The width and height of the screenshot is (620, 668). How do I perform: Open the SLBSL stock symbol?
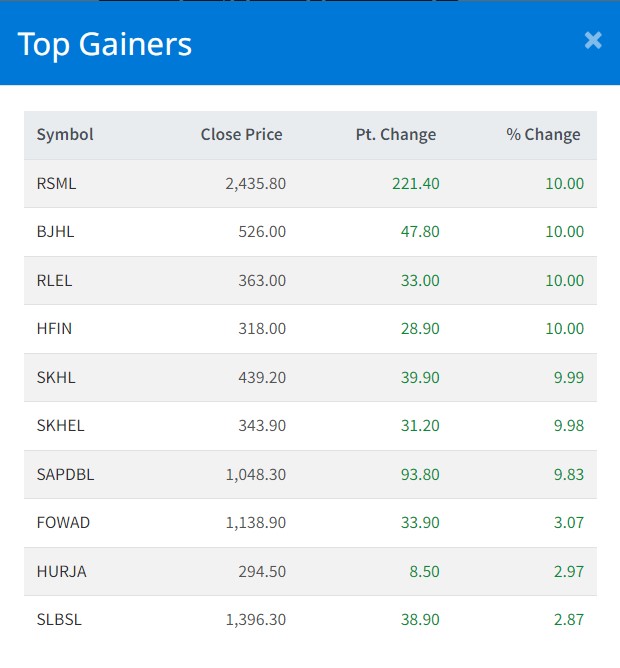click(59, 620)
